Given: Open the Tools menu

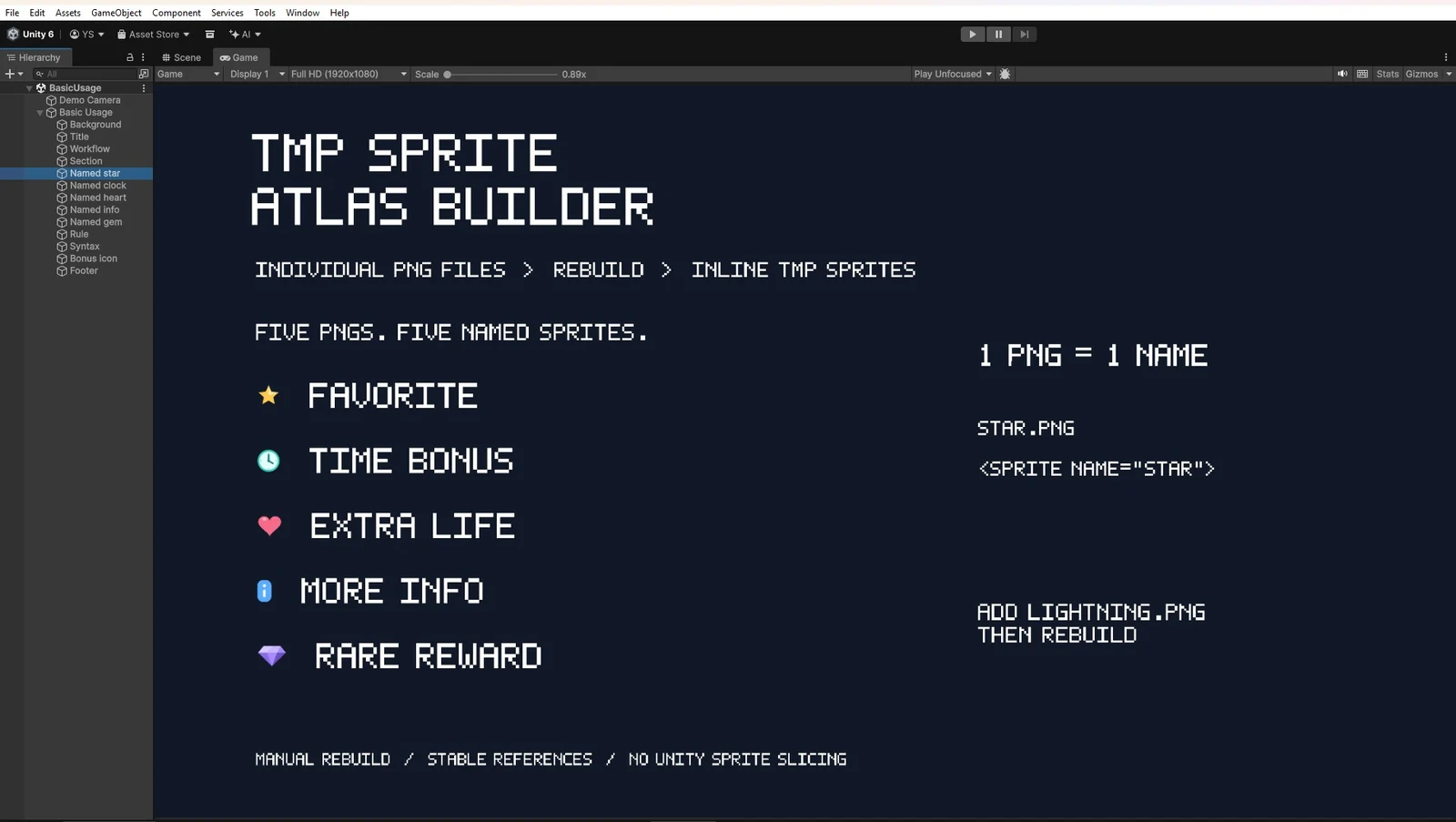Looking at the screenshot, I should pos(265,13).
